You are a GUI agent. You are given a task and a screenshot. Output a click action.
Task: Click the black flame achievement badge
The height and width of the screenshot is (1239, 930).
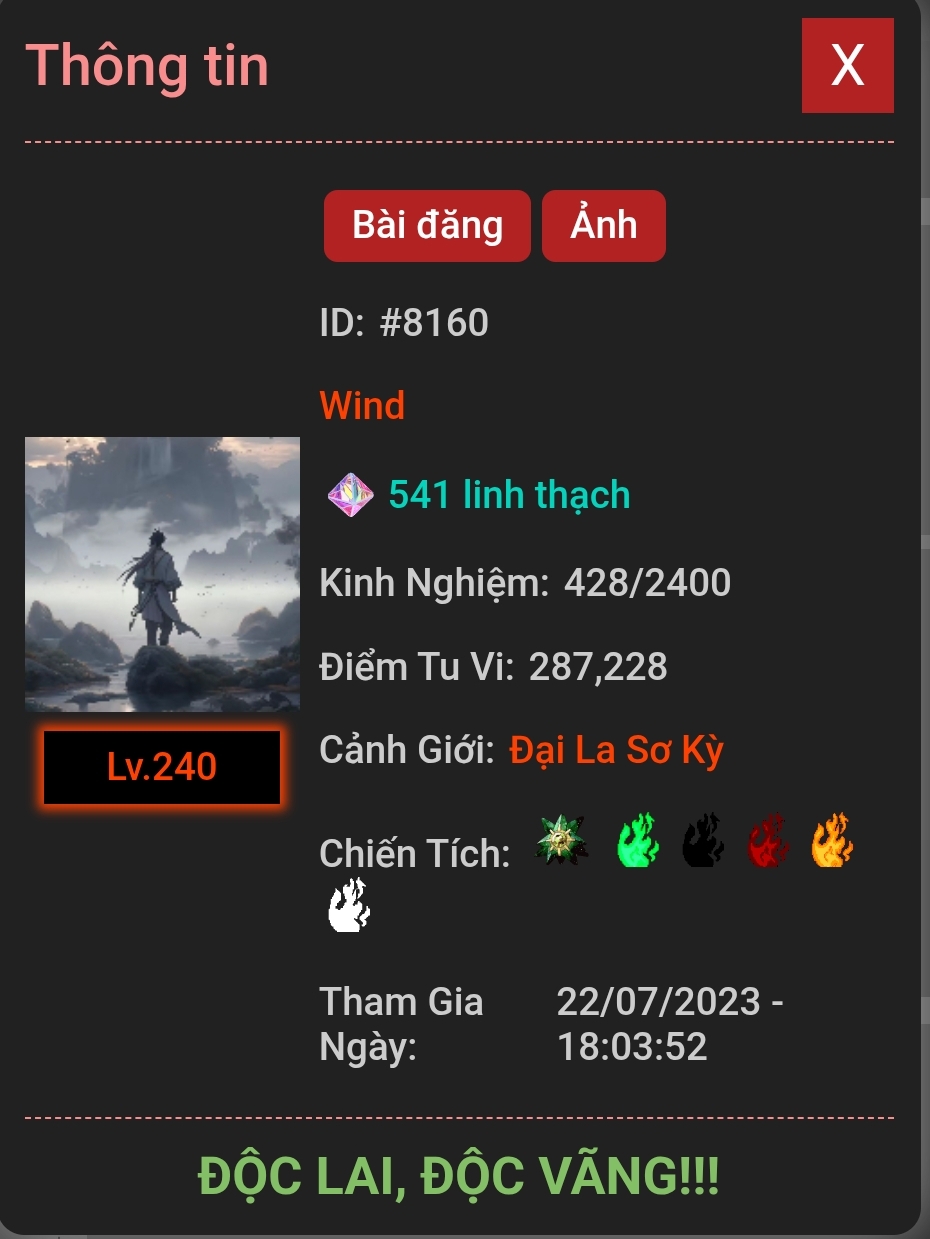(x=703, y=839)
